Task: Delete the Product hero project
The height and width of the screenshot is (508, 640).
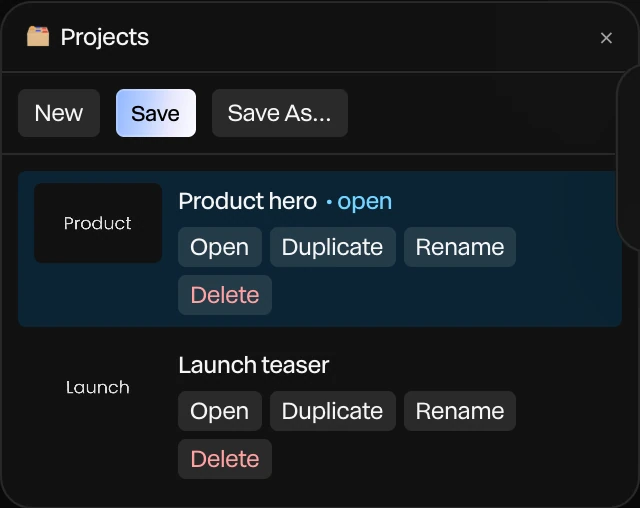Action: coord(225,295)
